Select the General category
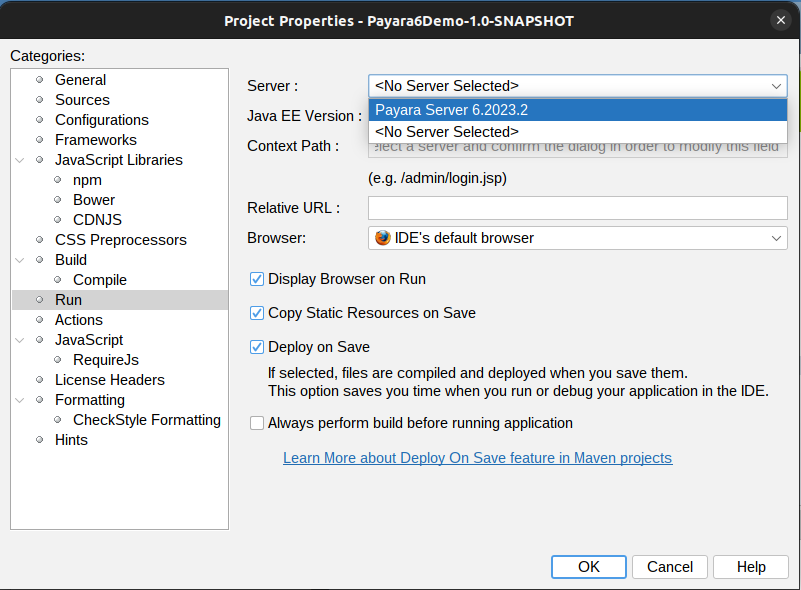The width and height of the screenshot is (801, 590). coord(81,80)
